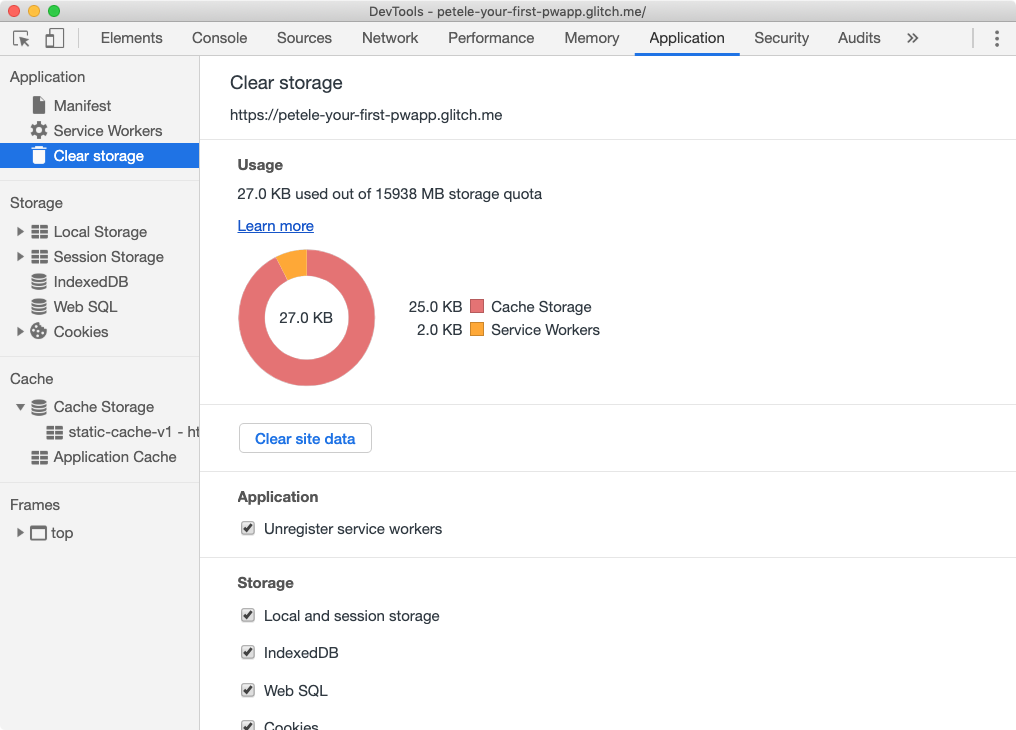This screenshot has height=730, width=1016.
Task: Expand the Local Storage tree node
Action: click(x=20, y=232)
